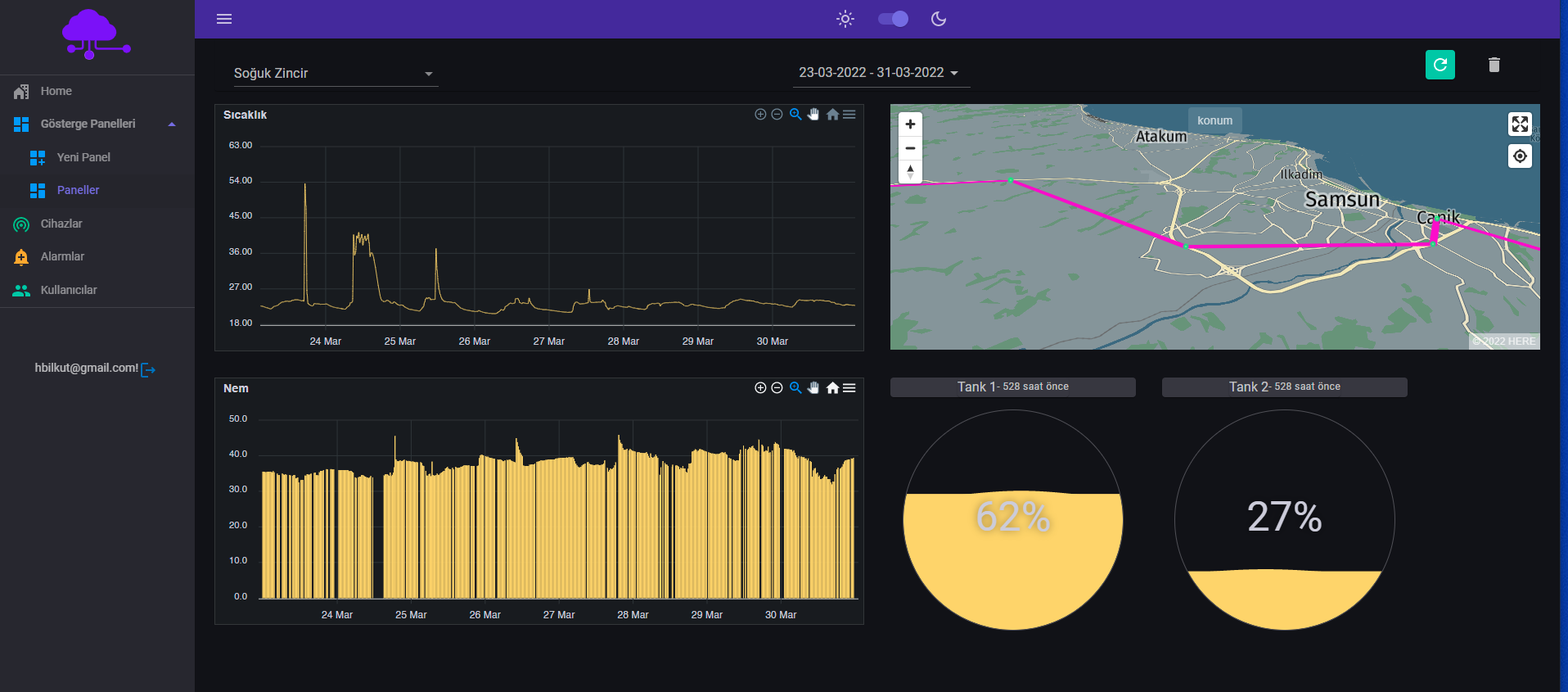
Task: Select zoom tool on Nem chart
Action: 795,388
